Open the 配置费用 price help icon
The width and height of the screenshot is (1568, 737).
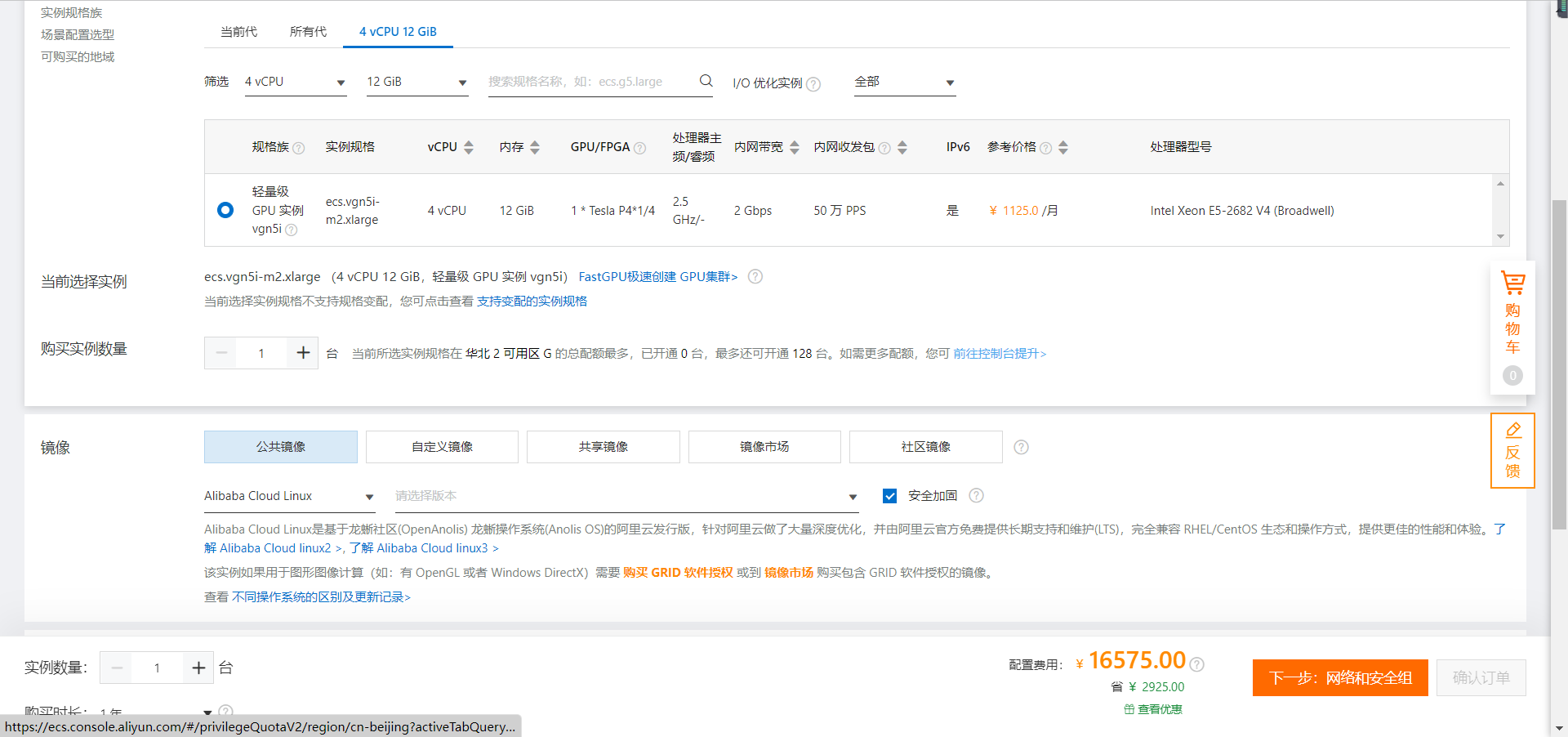[x=1197, y=664]
